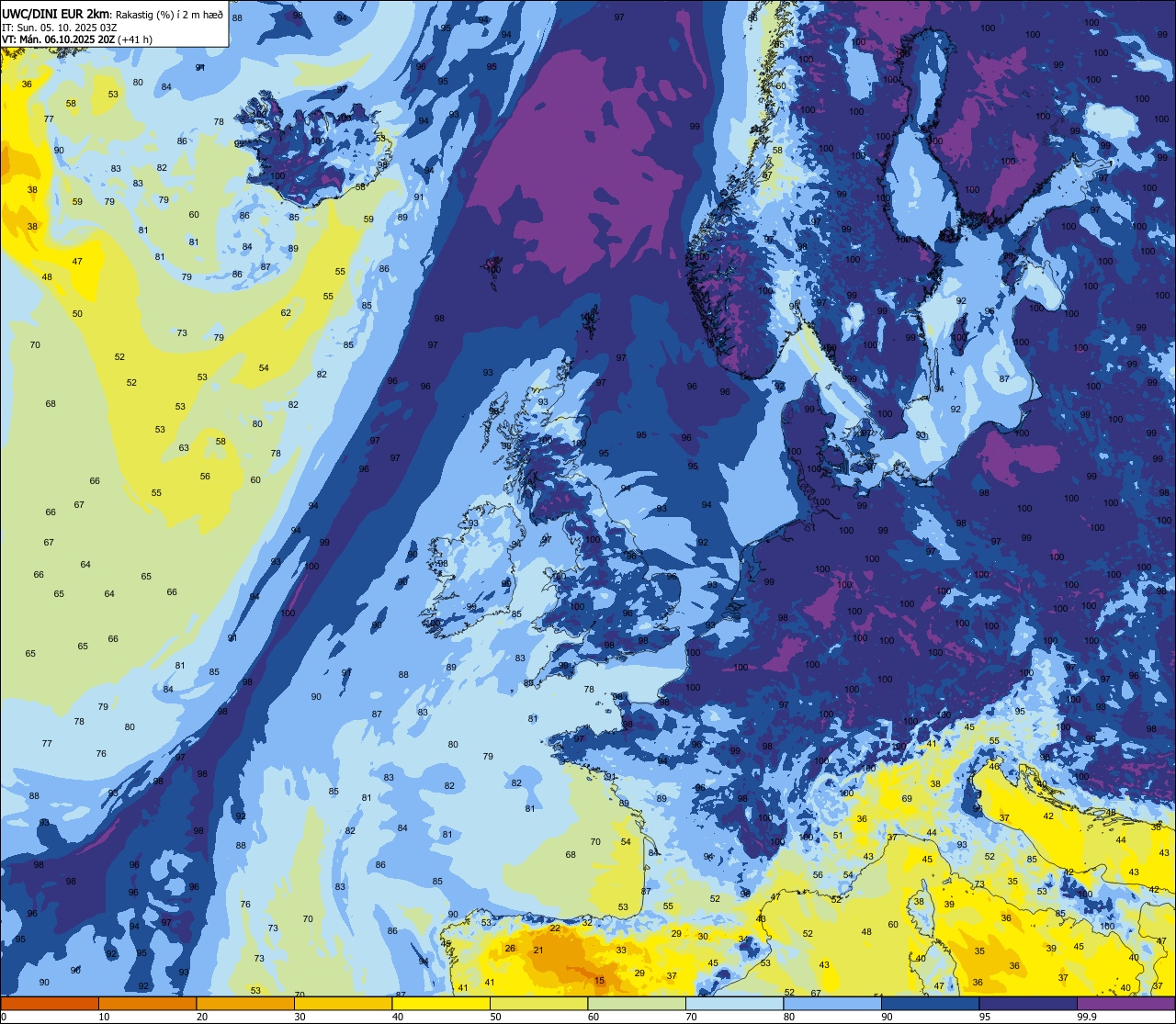The image size is (1176, 1024).
Task: Click the legend tick label '10'
Action: 104,1017
